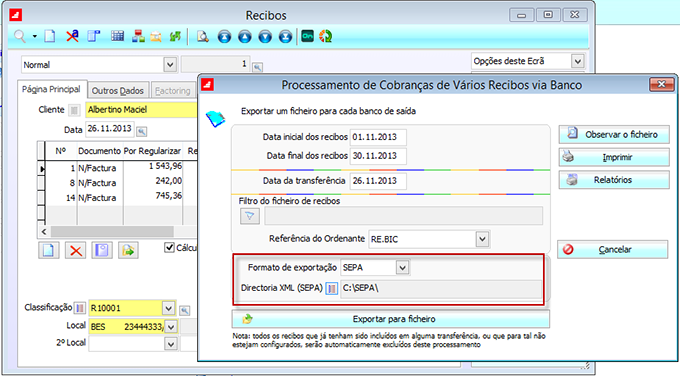This screenshot has width=680, height=376.
Task: Click the green 'On' icon in toolbar
Action: tap(307, 36)
